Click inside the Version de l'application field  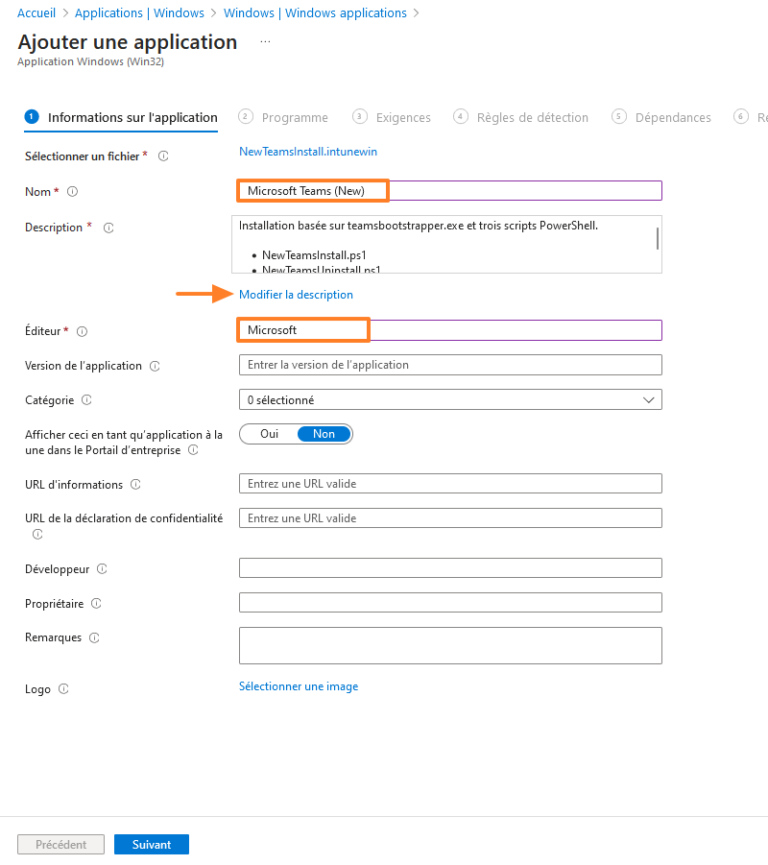[450, 365]
